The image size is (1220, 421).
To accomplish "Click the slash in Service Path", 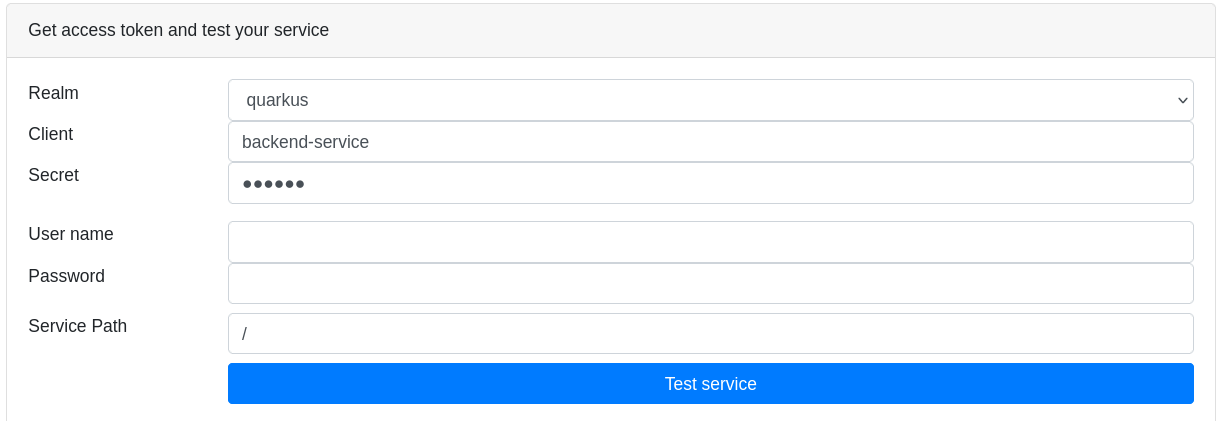I will coord(244,333).
